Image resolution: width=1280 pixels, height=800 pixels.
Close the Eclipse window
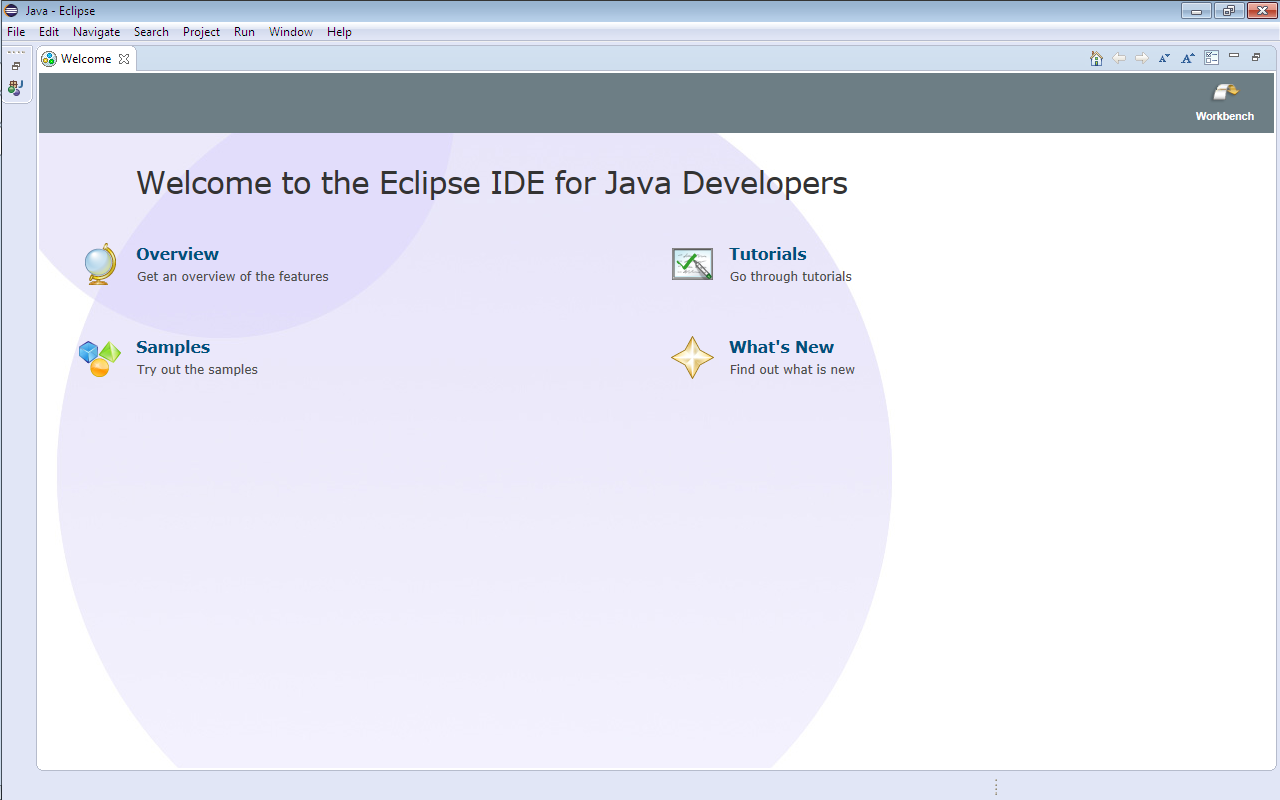coord(1261,11)
